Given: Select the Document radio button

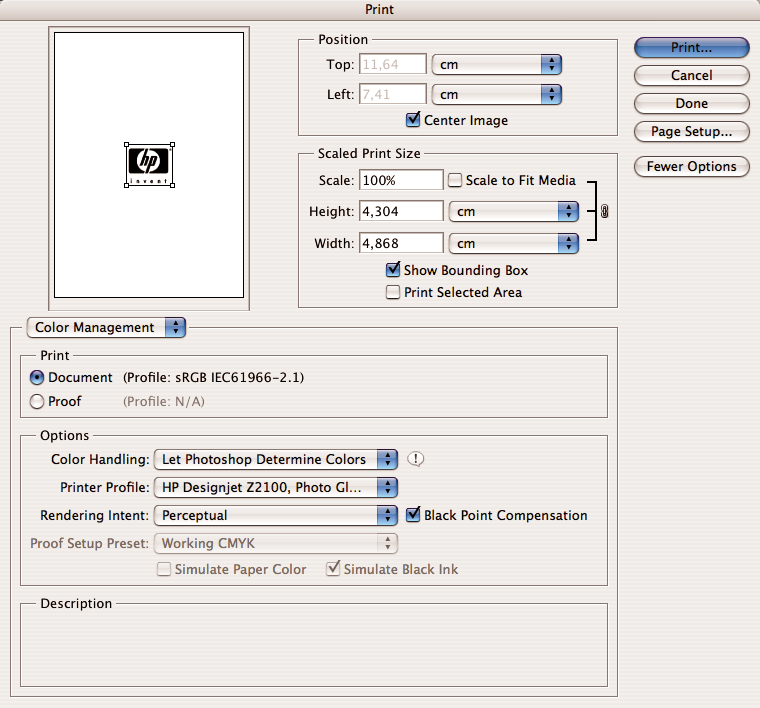Looking at the screenshot, I should 37,378.
